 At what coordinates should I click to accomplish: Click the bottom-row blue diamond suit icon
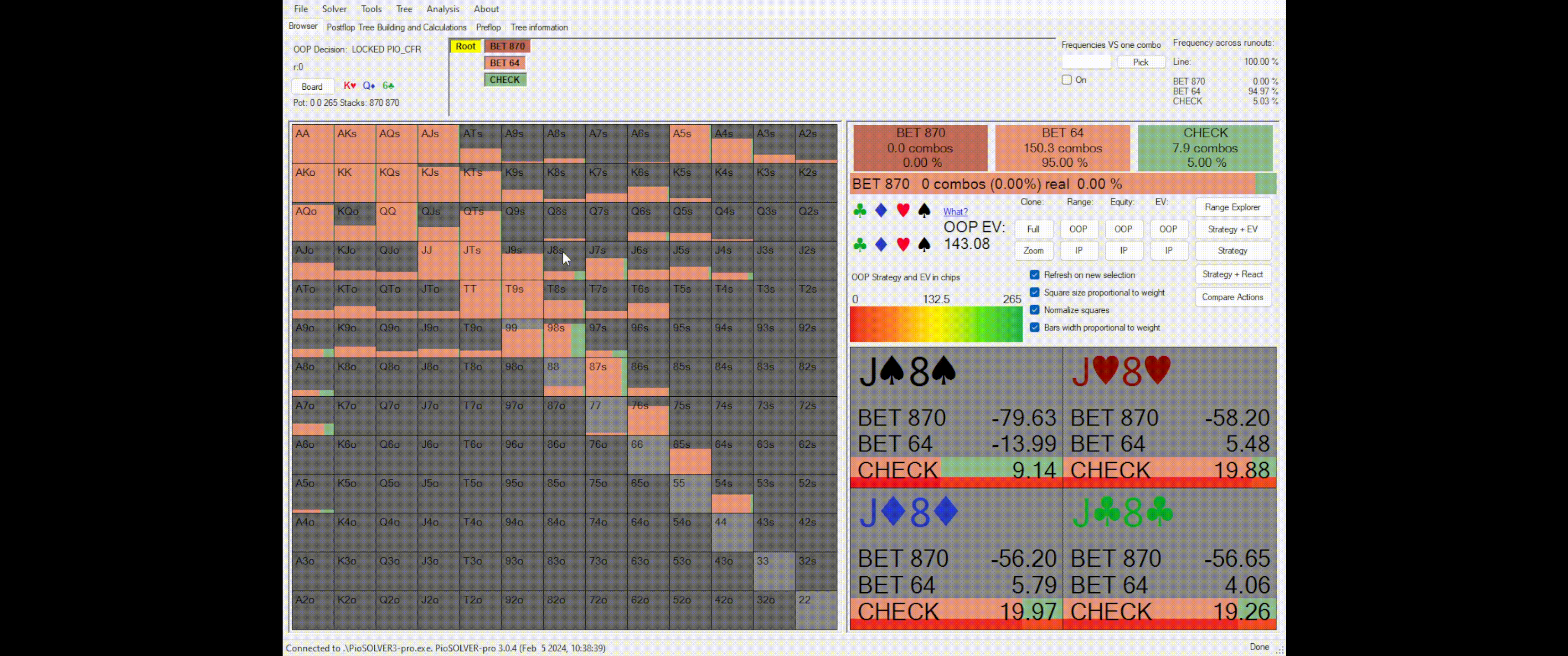pyautogui.click(x=881, y=245)
